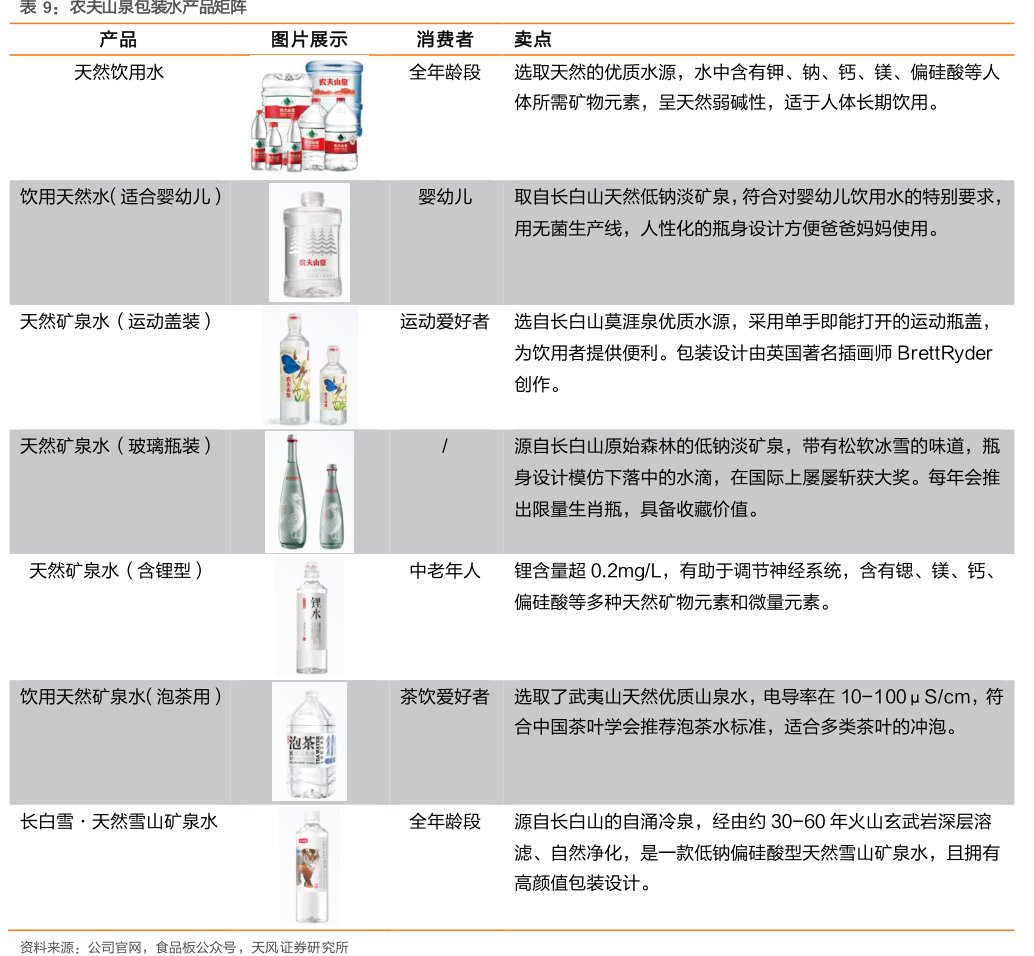Select the 图片展示 column header

point(309,40)
